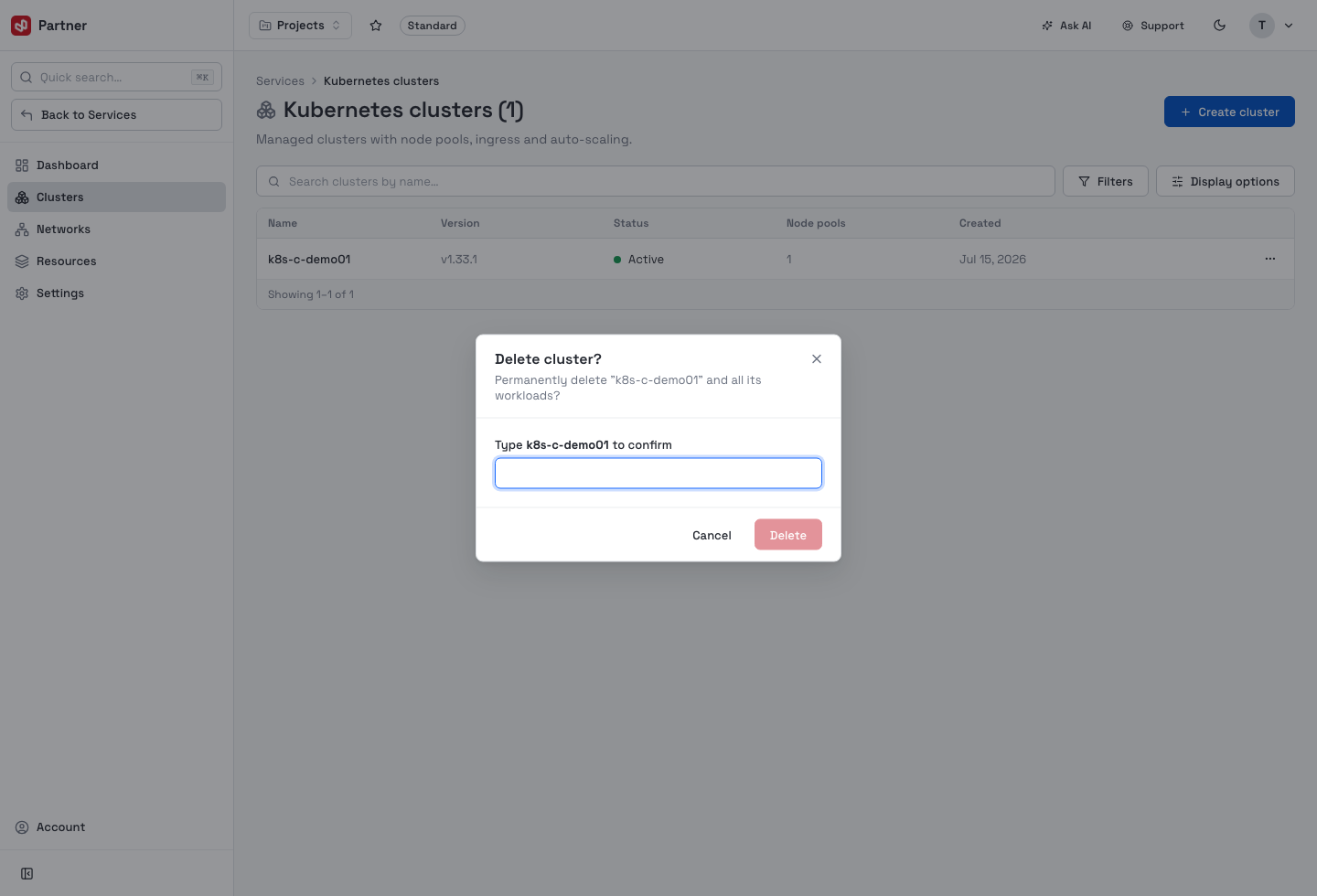The height and width of the screenshot is (896, 1317).
Task: Click the Clusters sidebar icon
Action: click(22, 197)
